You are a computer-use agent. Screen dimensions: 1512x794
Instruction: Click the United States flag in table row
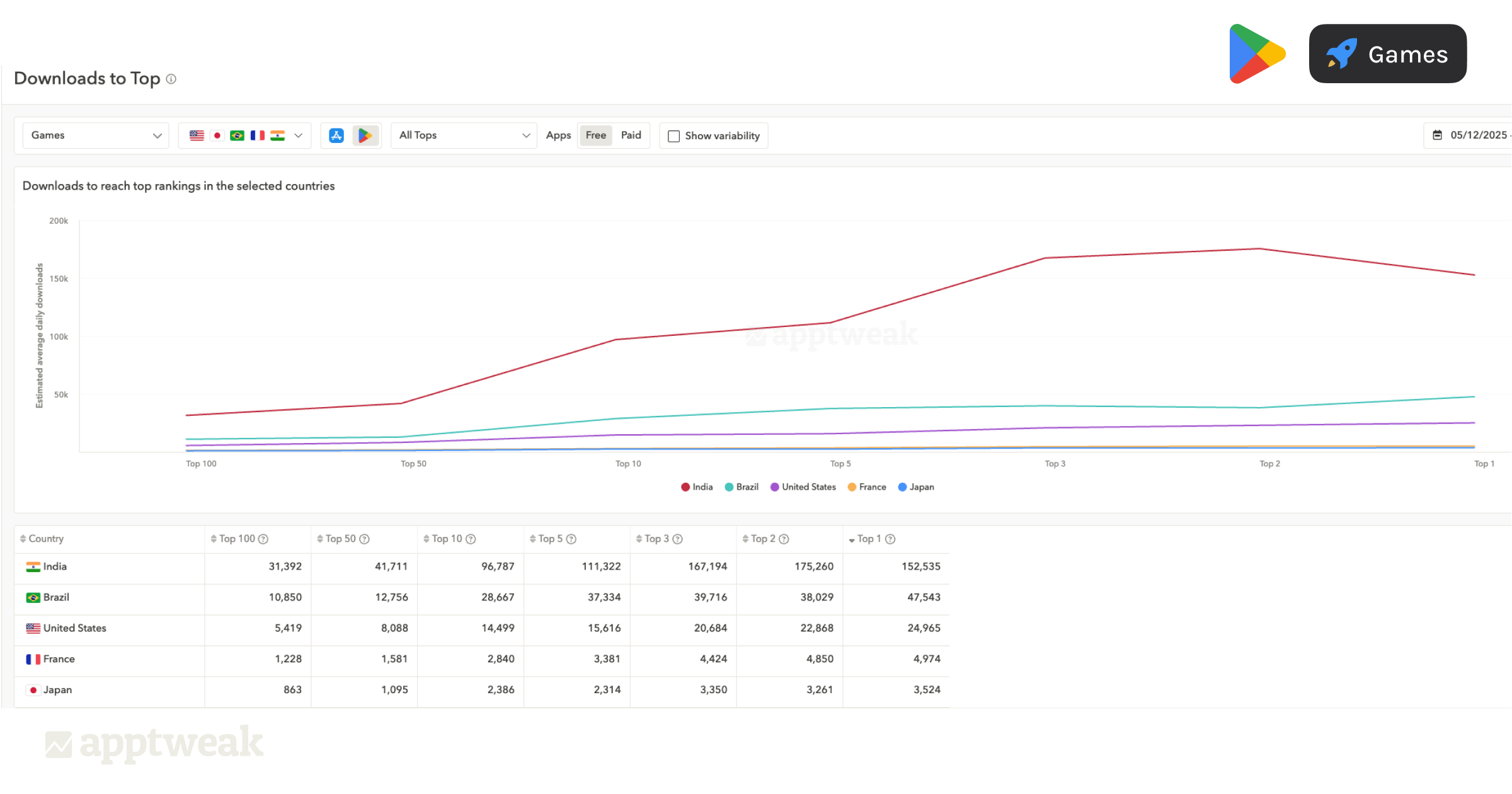[x=33, y=629]
